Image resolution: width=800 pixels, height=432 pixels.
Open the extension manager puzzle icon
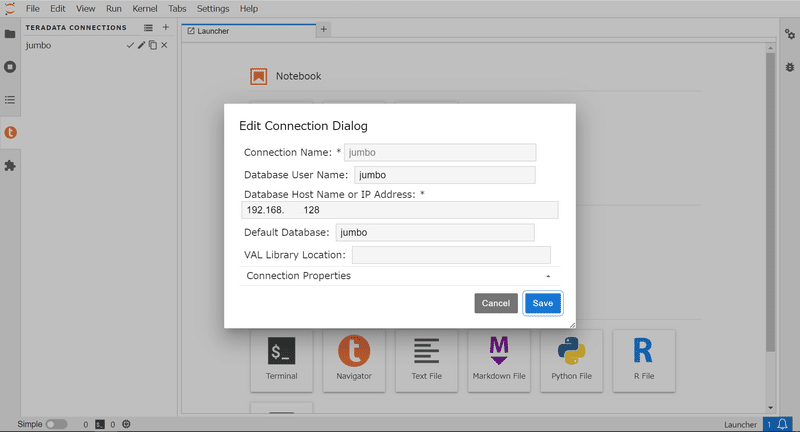(x=10, y=166)
